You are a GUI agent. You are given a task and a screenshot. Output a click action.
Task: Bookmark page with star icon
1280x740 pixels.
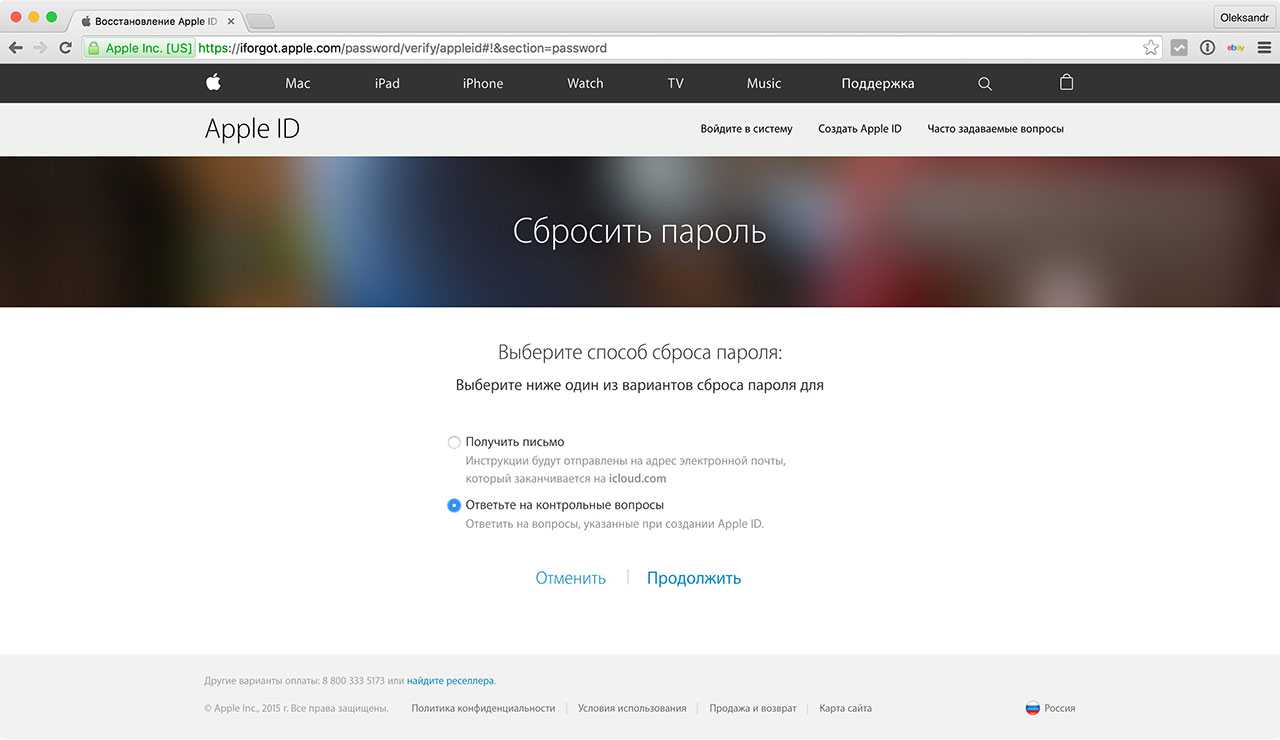click(1151, 48)
